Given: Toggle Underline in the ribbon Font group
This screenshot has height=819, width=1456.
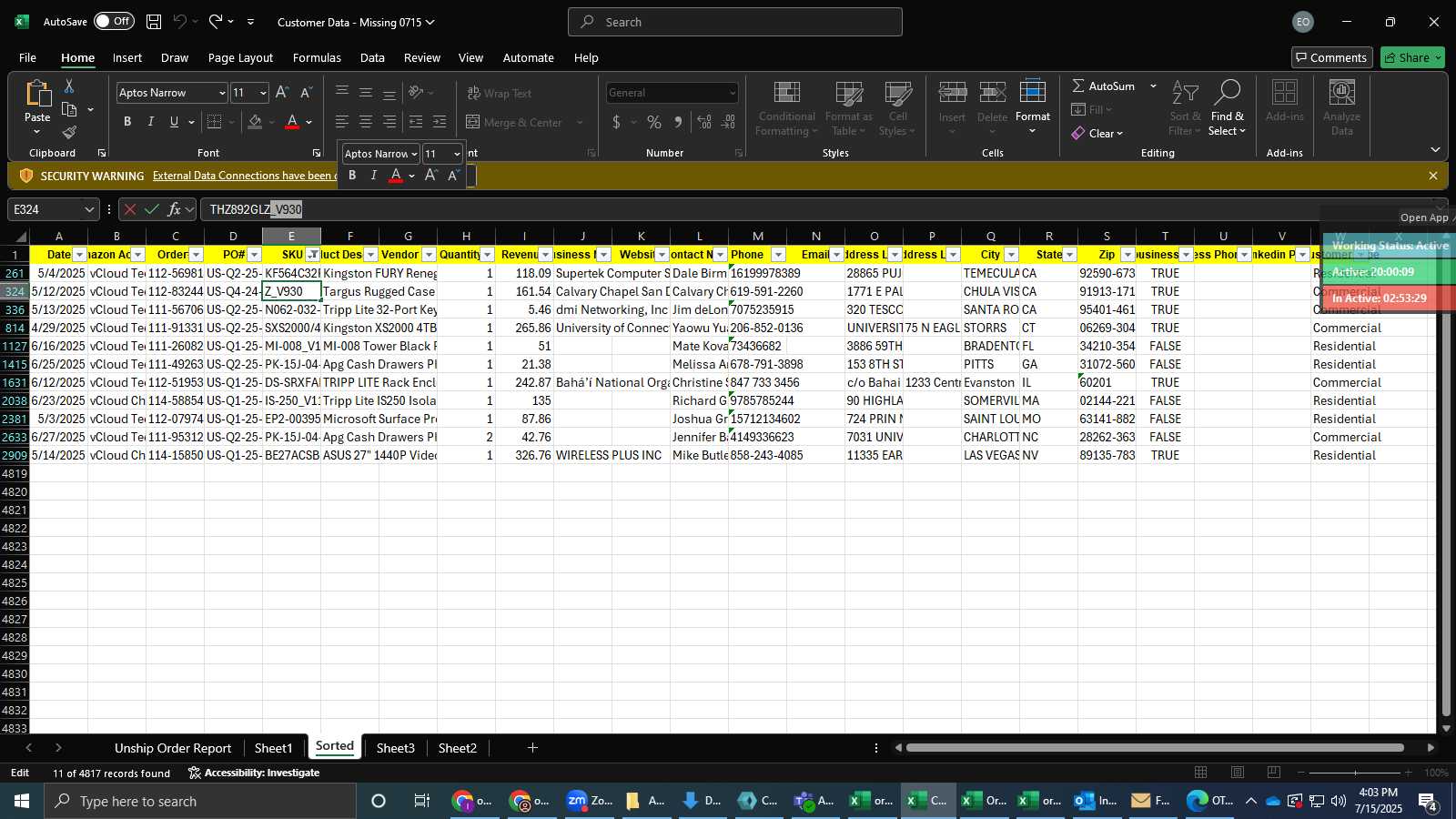Looking at the screenshot, I should point(174,122).
